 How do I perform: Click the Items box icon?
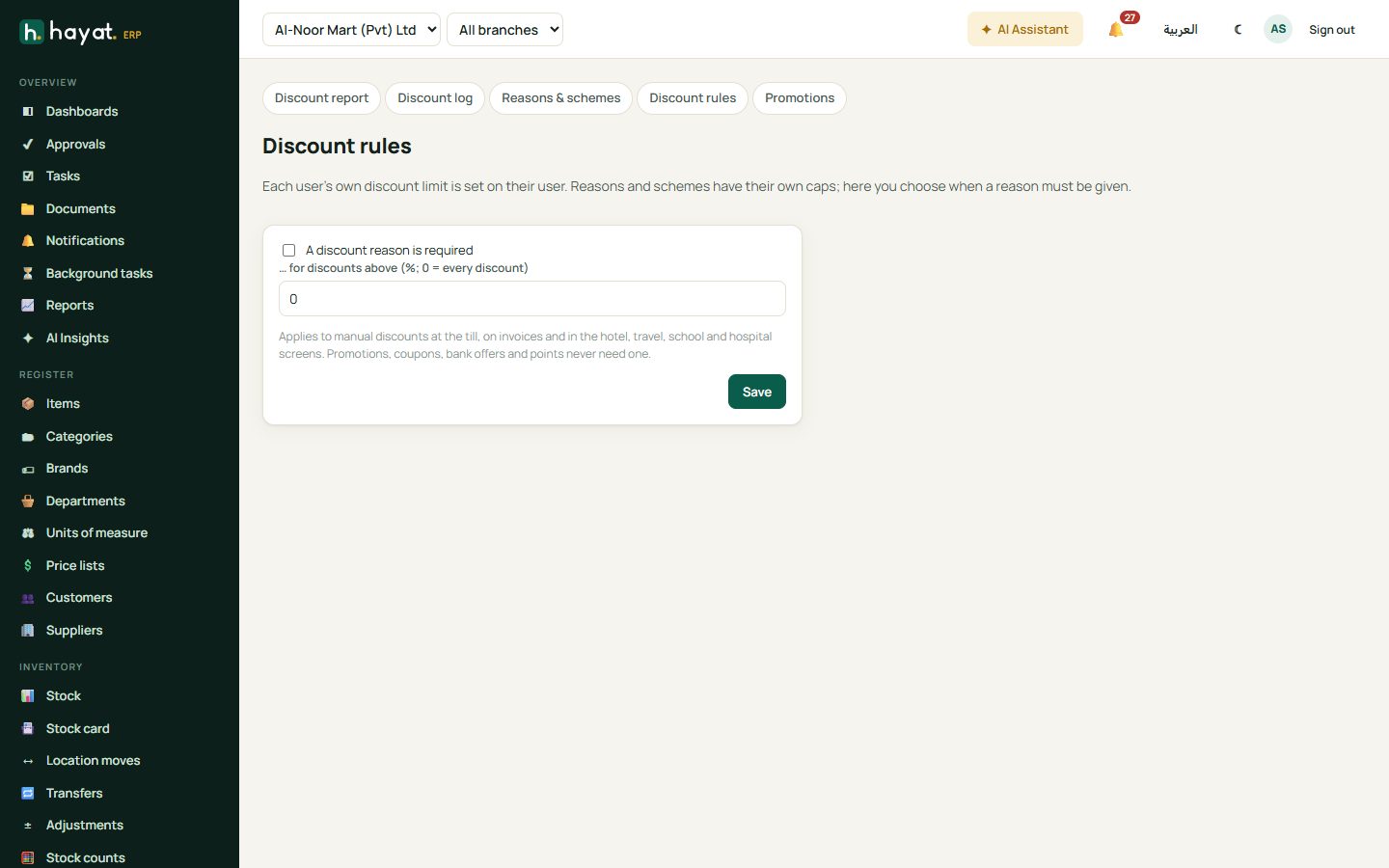coord(28,404)
